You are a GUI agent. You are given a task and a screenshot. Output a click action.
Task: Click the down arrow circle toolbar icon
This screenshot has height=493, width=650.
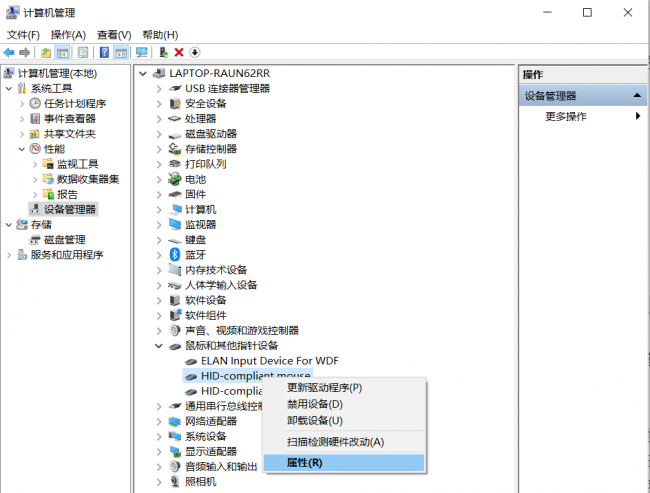(x=194, y=52)
